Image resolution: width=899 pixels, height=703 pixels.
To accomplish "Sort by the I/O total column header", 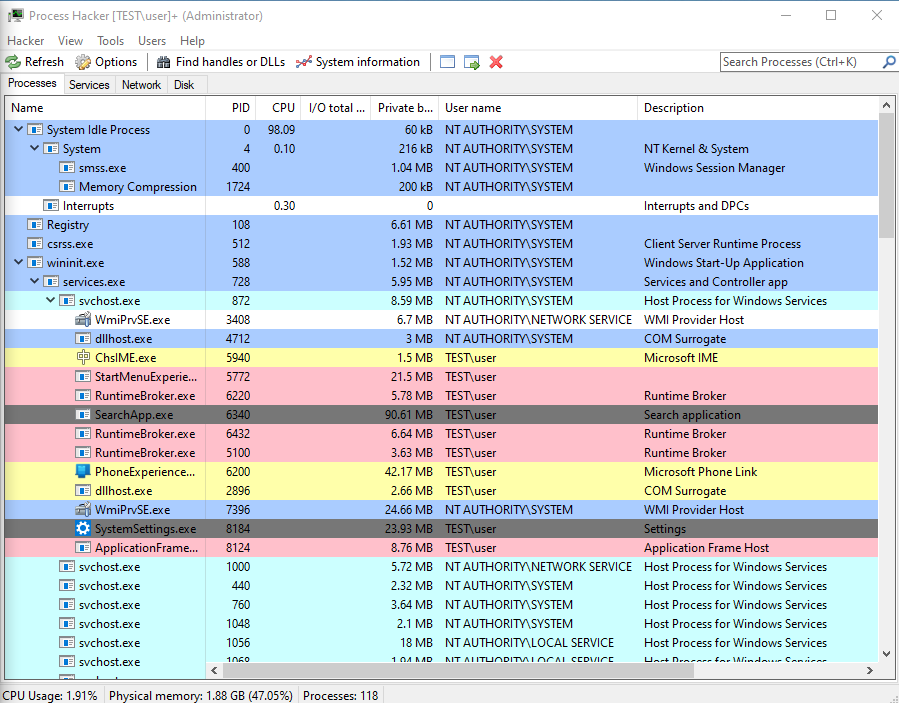I will tap(336, 108).
